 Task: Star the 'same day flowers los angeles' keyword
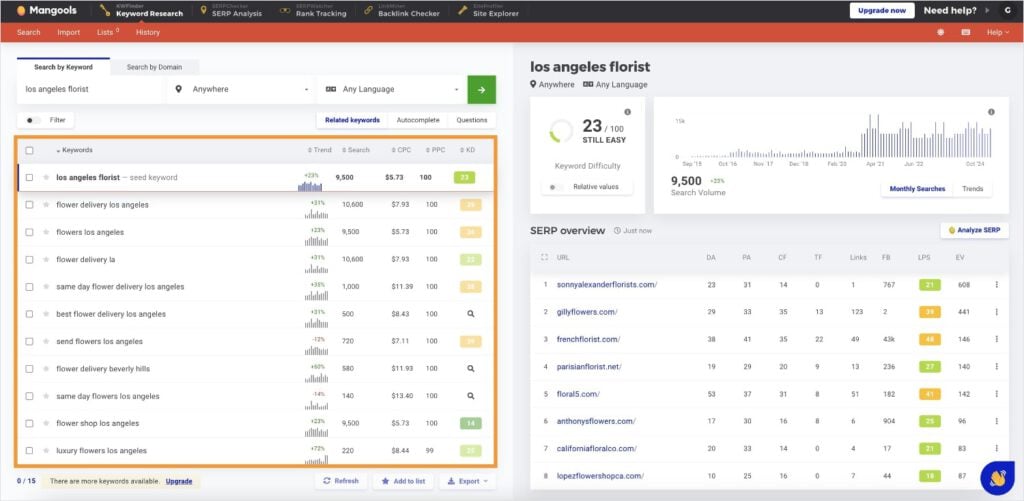pyautogui.click(x=46, y=396)
